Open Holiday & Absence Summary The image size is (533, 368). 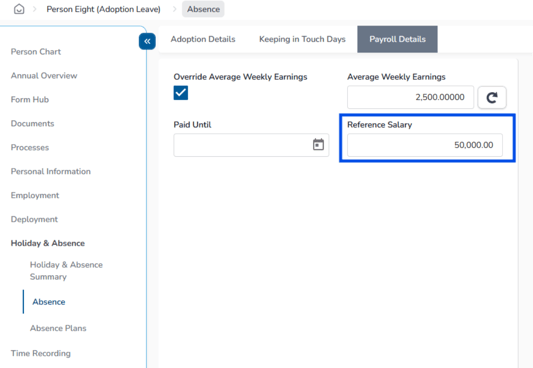(x=66, y=270)
